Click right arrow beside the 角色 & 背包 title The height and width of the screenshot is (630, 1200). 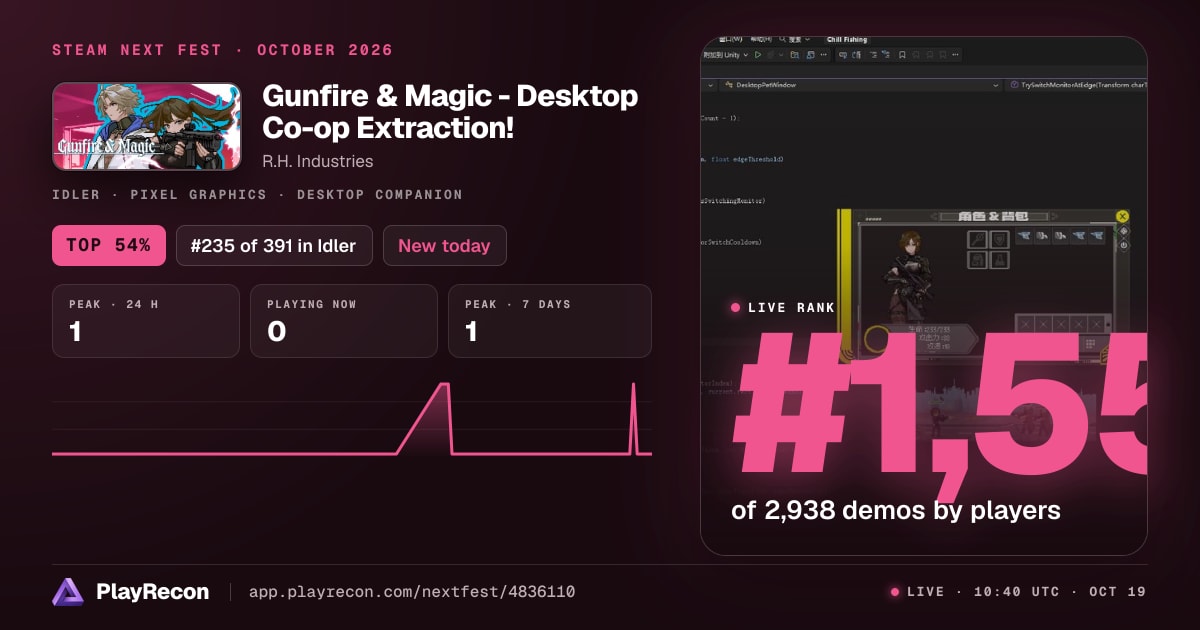click(1054, 216)
